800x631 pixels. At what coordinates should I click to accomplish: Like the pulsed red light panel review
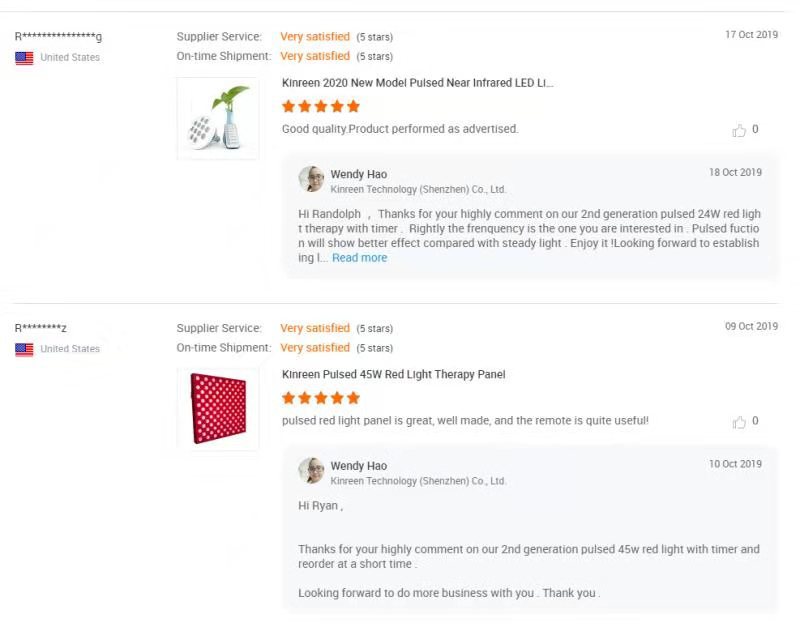(739, 422)
